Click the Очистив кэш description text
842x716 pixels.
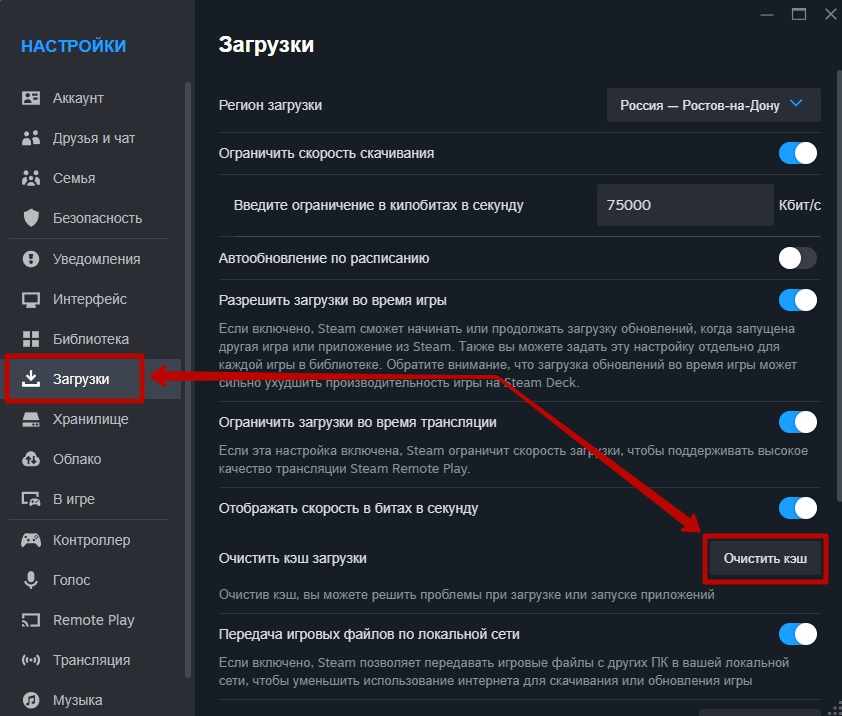[x=467, y=595]
